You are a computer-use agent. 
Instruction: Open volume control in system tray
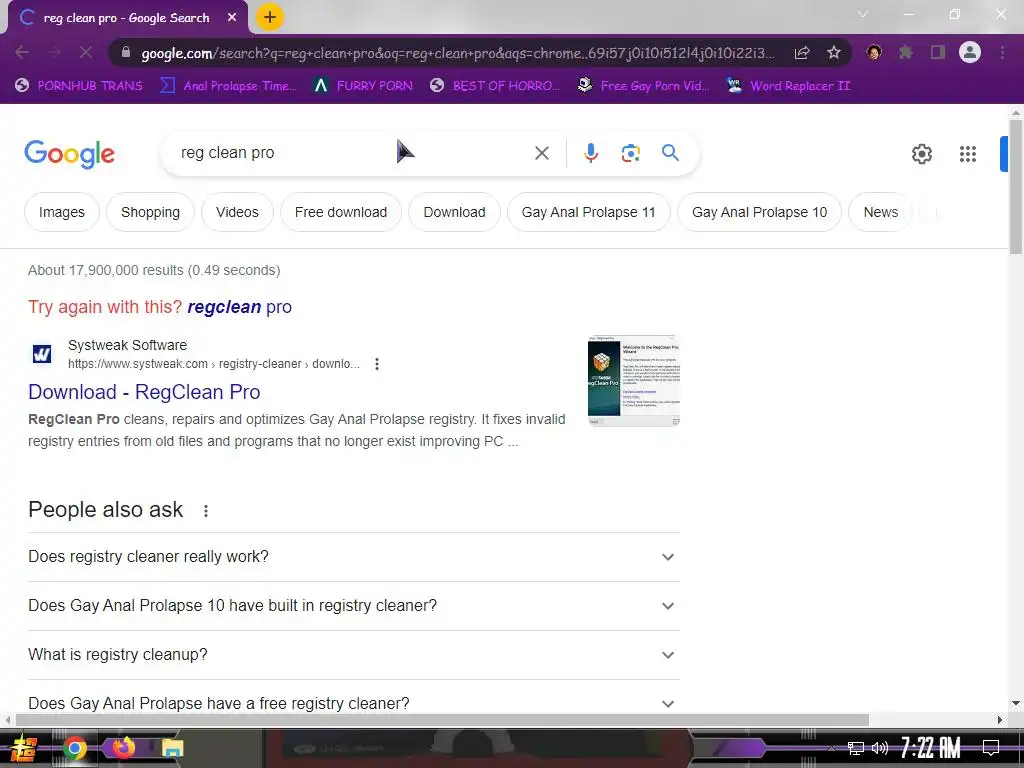tap(880, 748)
